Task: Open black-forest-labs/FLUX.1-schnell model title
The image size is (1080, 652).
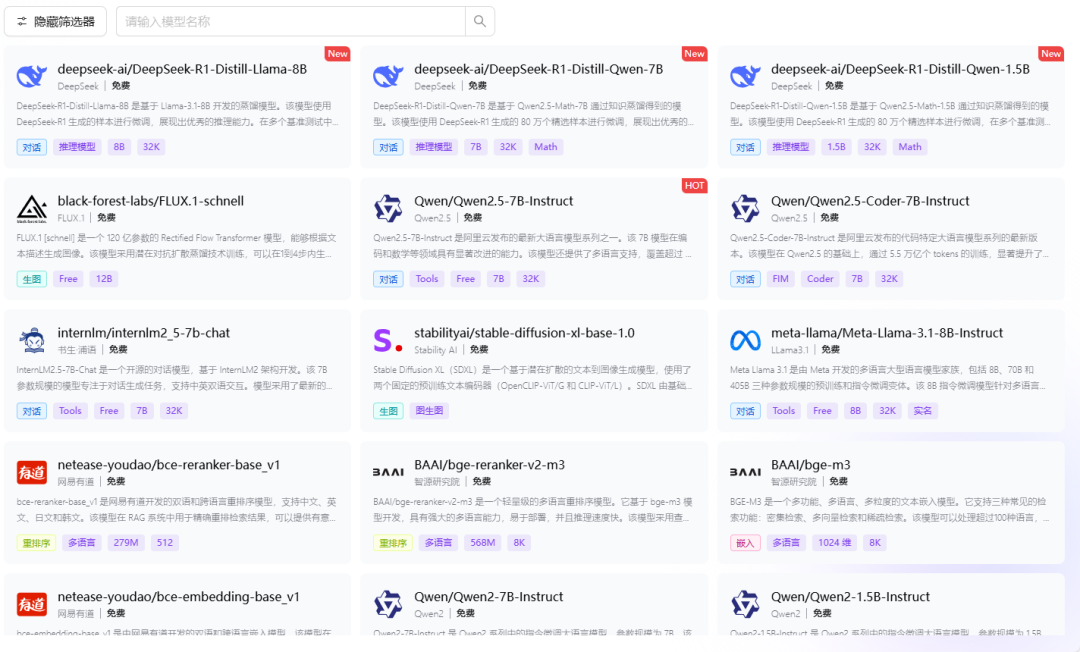Action: (x=151, y=201)
